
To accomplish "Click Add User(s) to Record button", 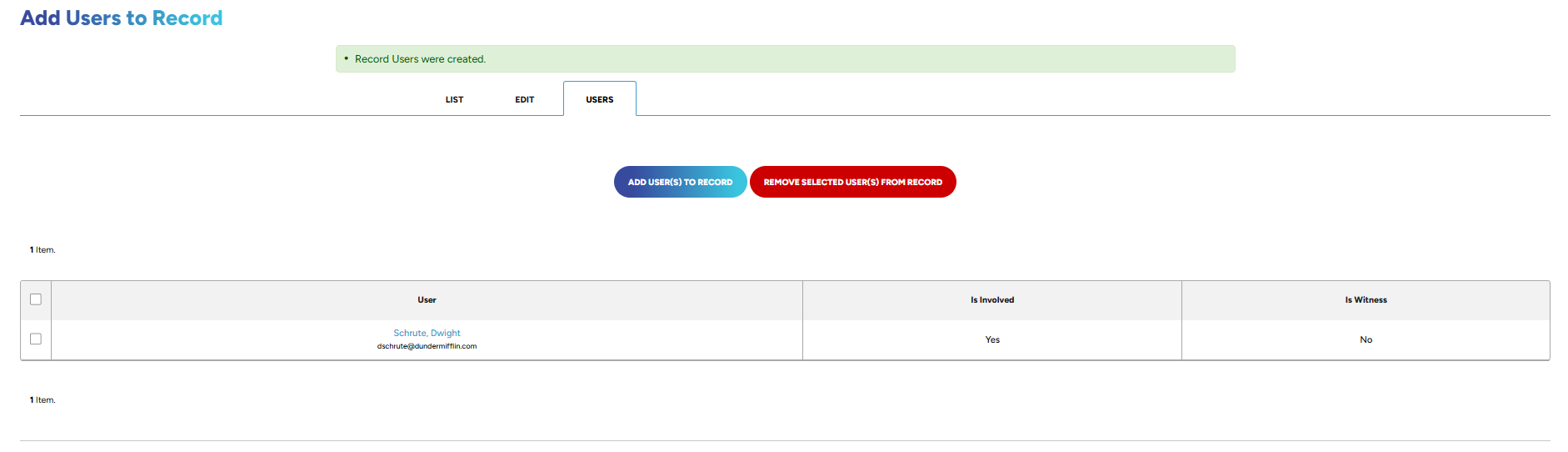I will (x=680, y=182).
